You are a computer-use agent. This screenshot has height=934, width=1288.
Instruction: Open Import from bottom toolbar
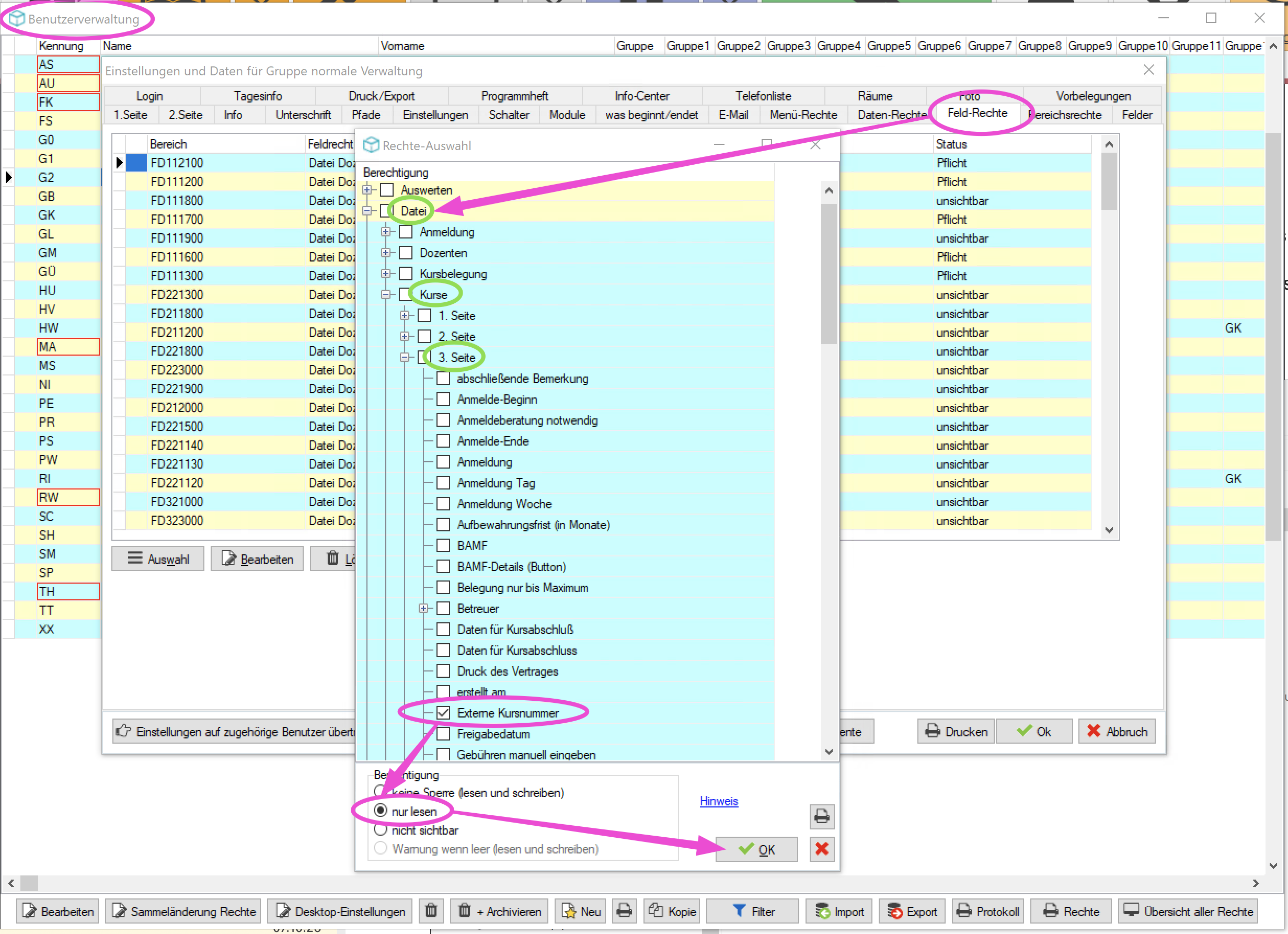pyautogui.click(x=839, y=910)
